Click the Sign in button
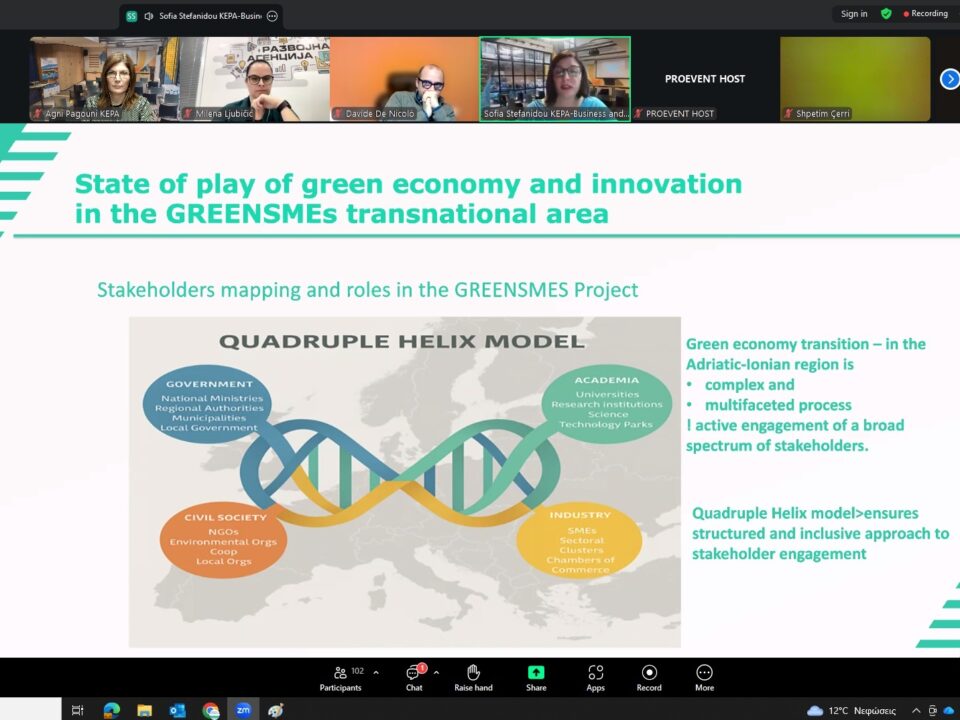 (x=854, y=14)
